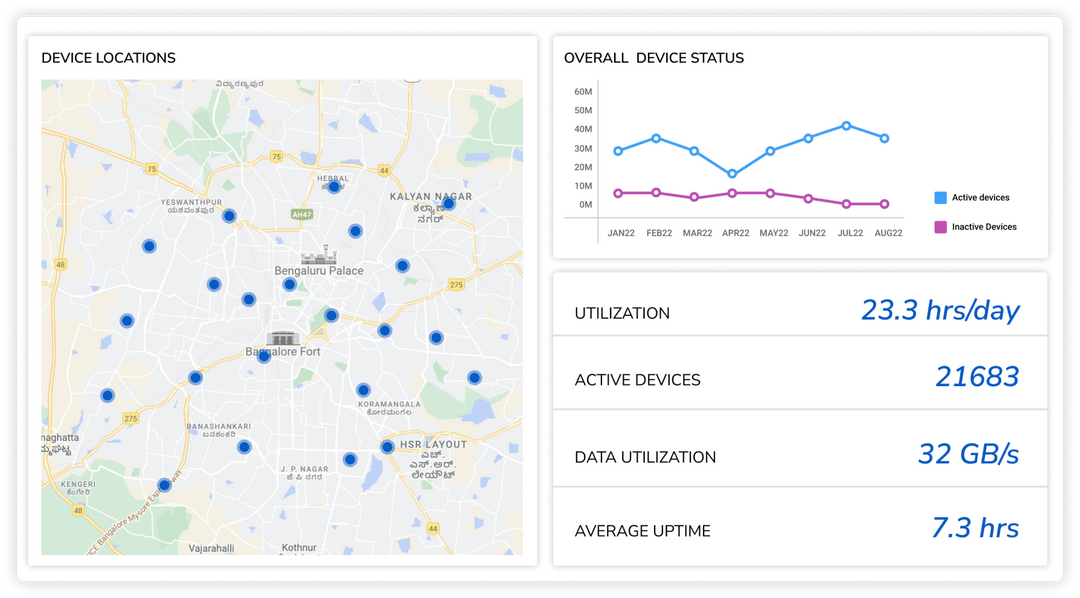
Task: Click the device marker near J.P. Nagar
Action: (x=350, y=459)
